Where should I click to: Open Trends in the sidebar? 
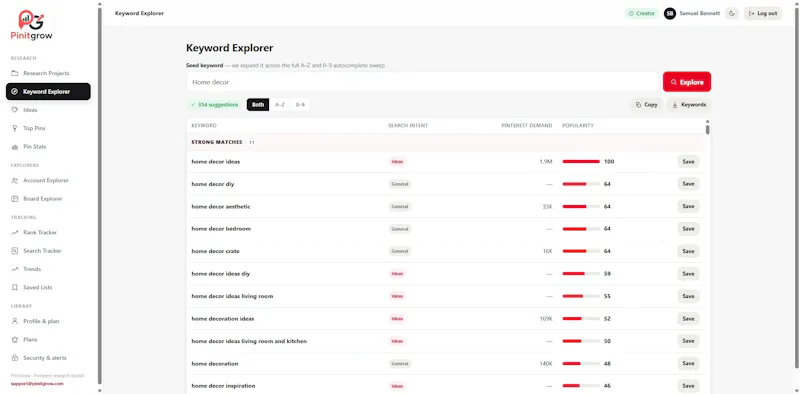48,269
